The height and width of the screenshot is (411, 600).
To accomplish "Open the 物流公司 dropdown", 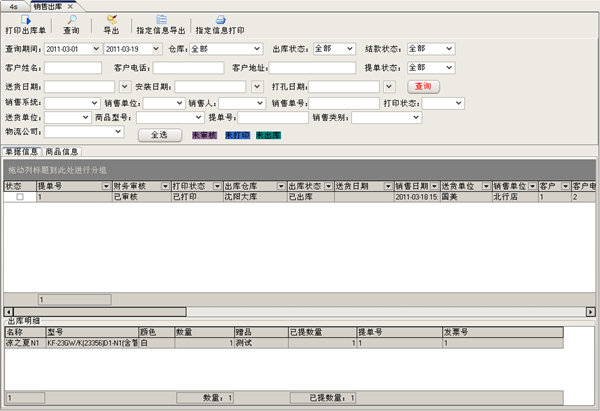I will tap(118, 131).
